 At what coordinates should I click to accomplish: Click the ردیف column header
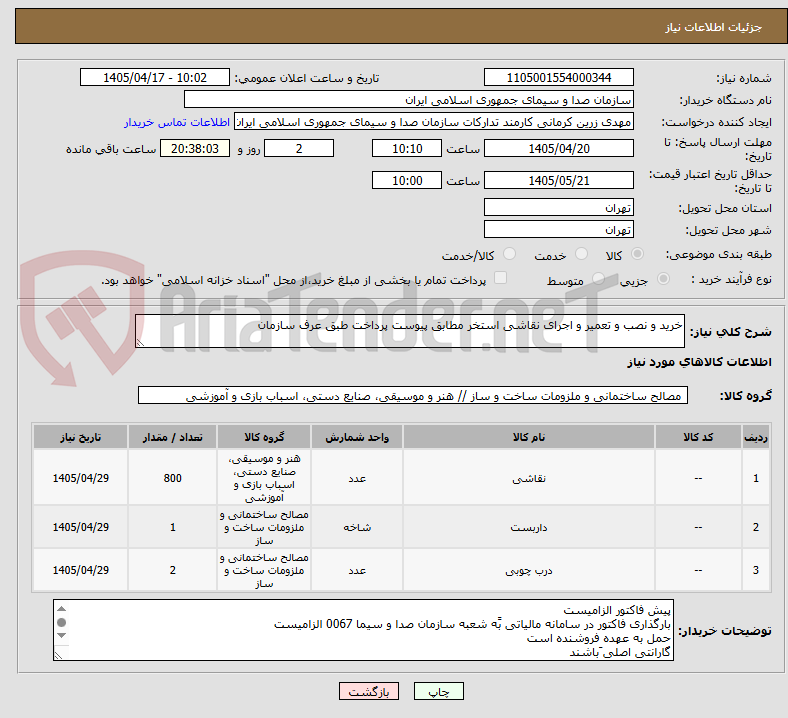(x=756, y=437)
